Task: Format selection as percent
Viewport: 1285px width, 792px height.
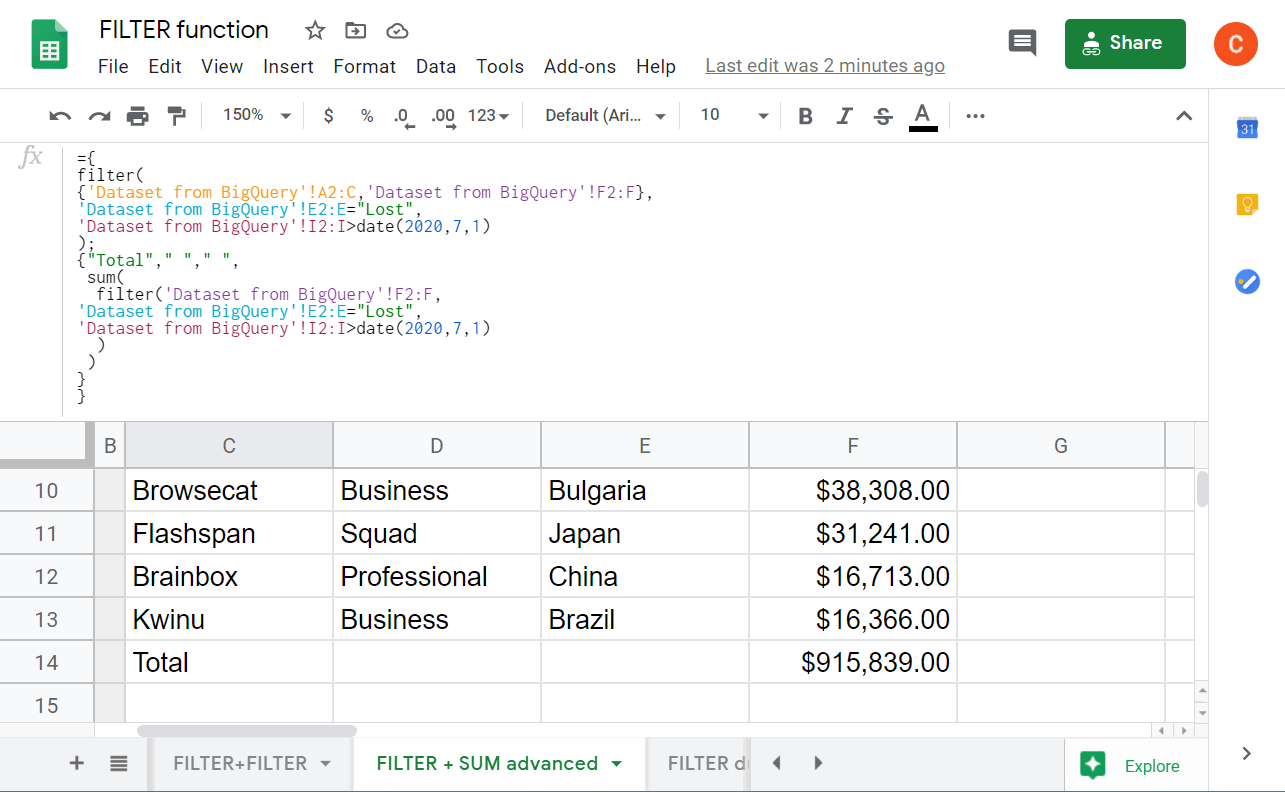Action: pyautogui.click(x=367, y=115)
